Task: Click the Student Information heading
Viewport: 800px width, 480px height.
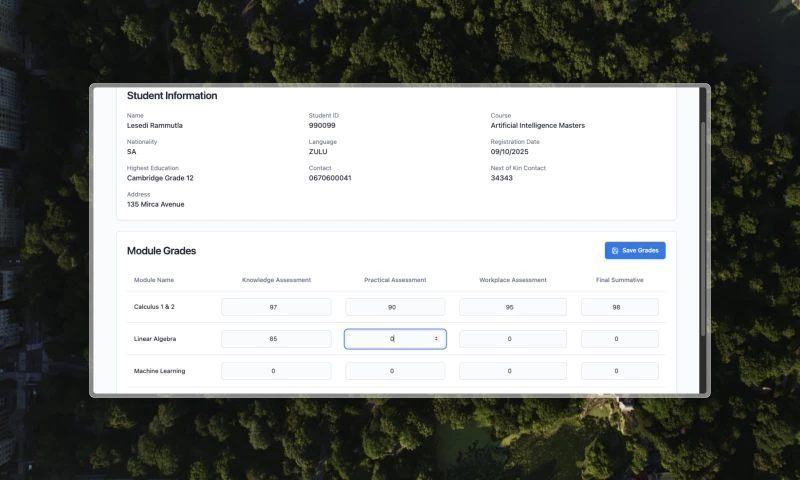Action: 172,96
